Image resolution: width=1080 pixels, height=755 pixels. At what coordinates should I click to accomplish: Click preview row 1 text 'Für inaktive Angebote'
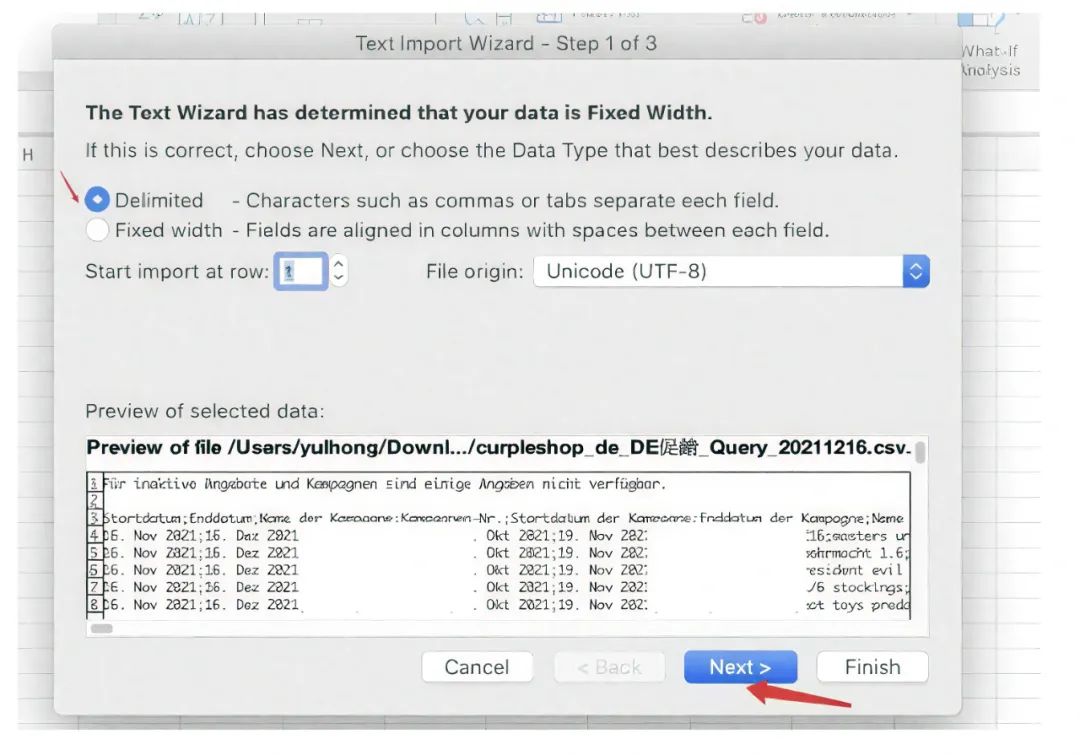coord(185,484)
